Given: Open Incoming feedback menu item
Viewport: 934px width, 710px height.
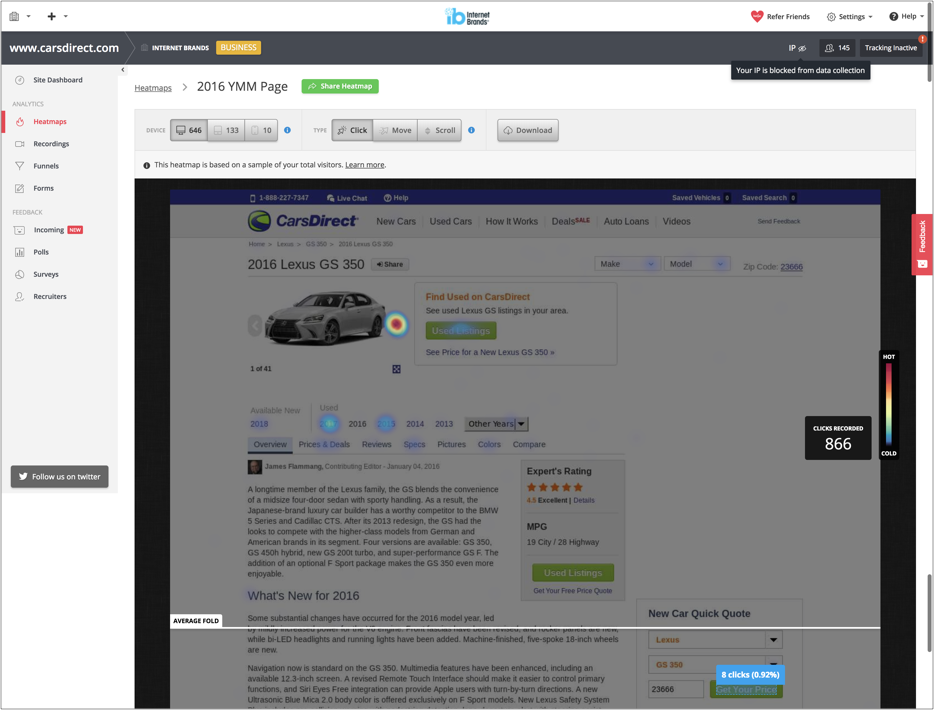Looking at the screenshot, I should [x=49, y=230].
